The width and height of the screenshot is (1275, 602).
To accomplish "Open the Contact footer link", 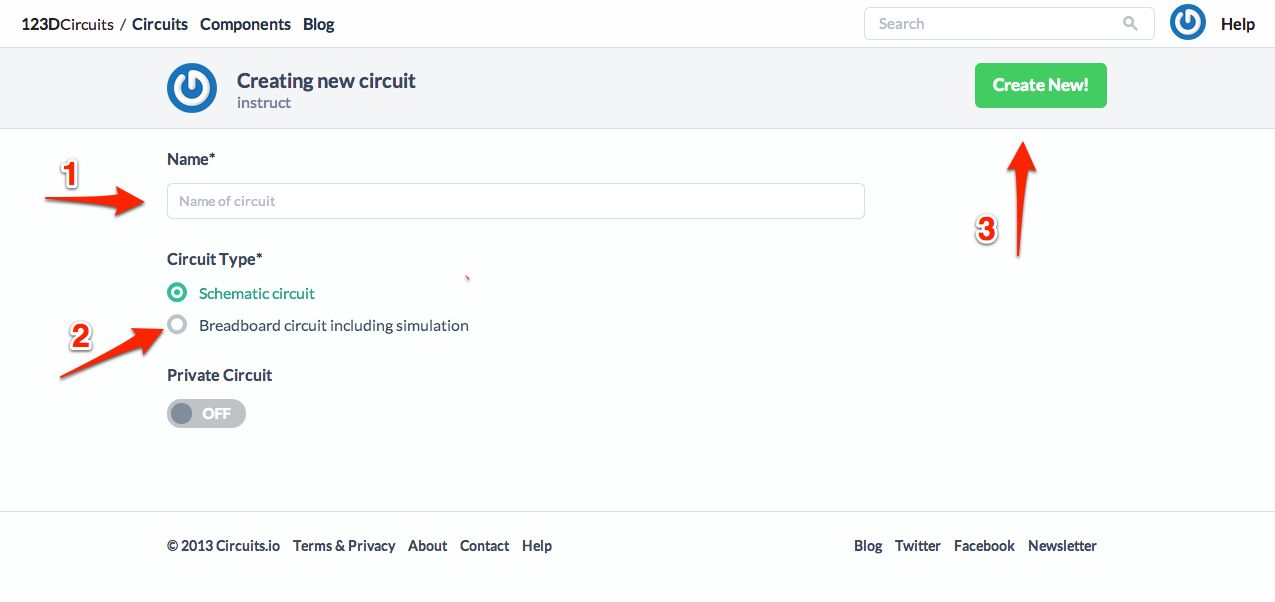I will point(484,546).
